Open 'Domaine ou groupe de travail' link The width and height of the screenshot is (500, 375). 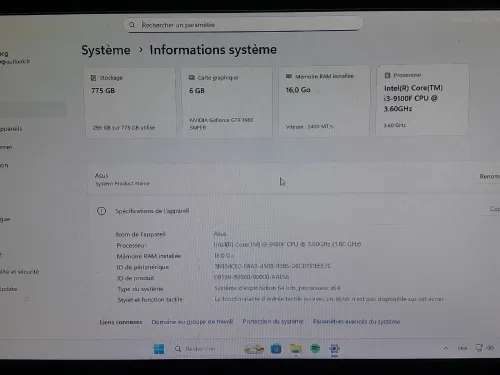(x=192, y=322)
